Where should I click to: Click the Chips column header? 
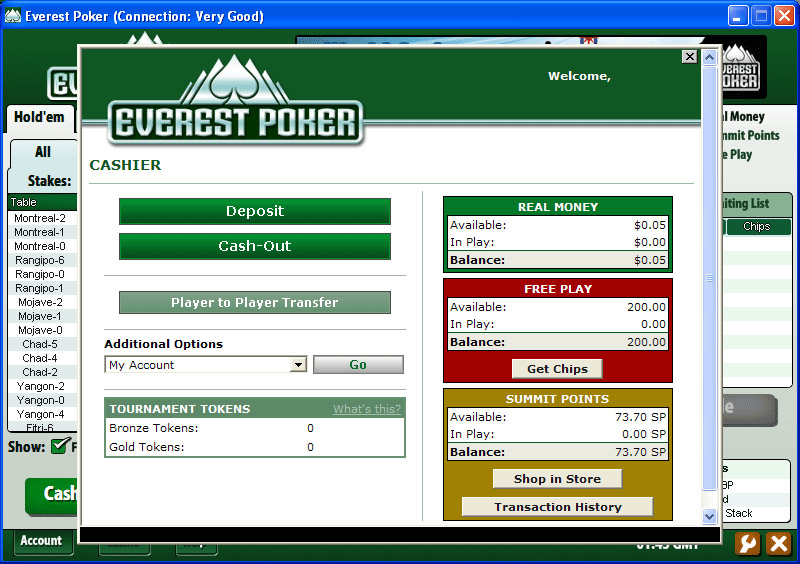pyautogui.click(x=758, y=227)
